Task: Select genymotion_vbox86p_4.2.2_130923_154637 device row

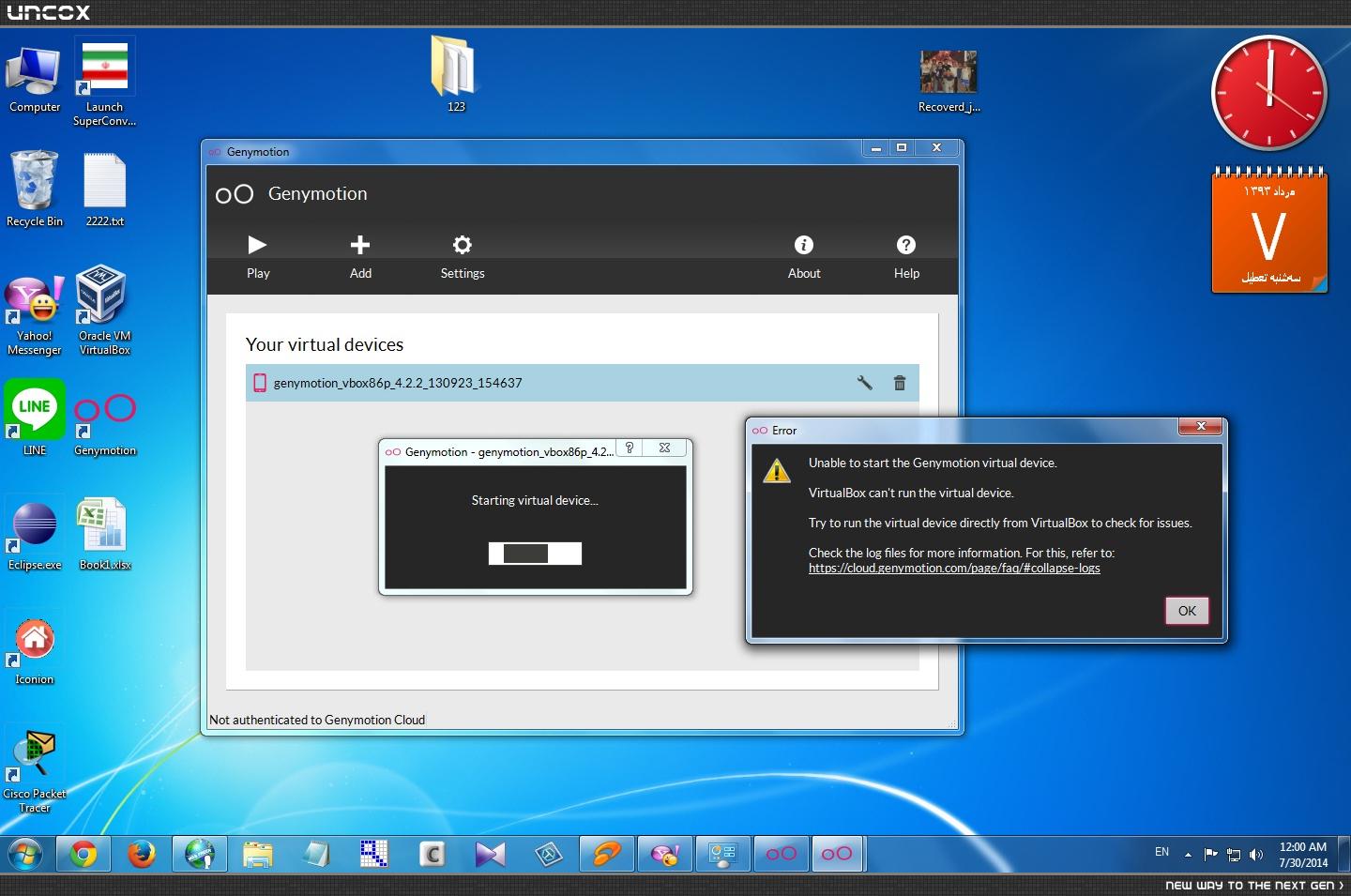Action: click(582, 383)
